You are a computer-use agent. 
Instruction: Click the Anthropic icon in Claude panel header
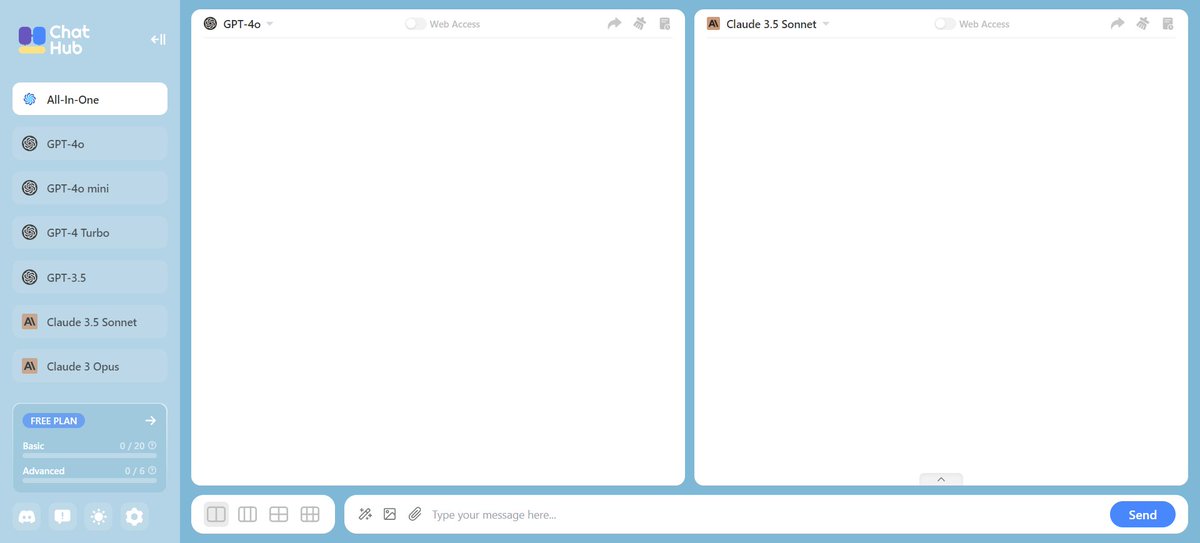tap(713, 23)
